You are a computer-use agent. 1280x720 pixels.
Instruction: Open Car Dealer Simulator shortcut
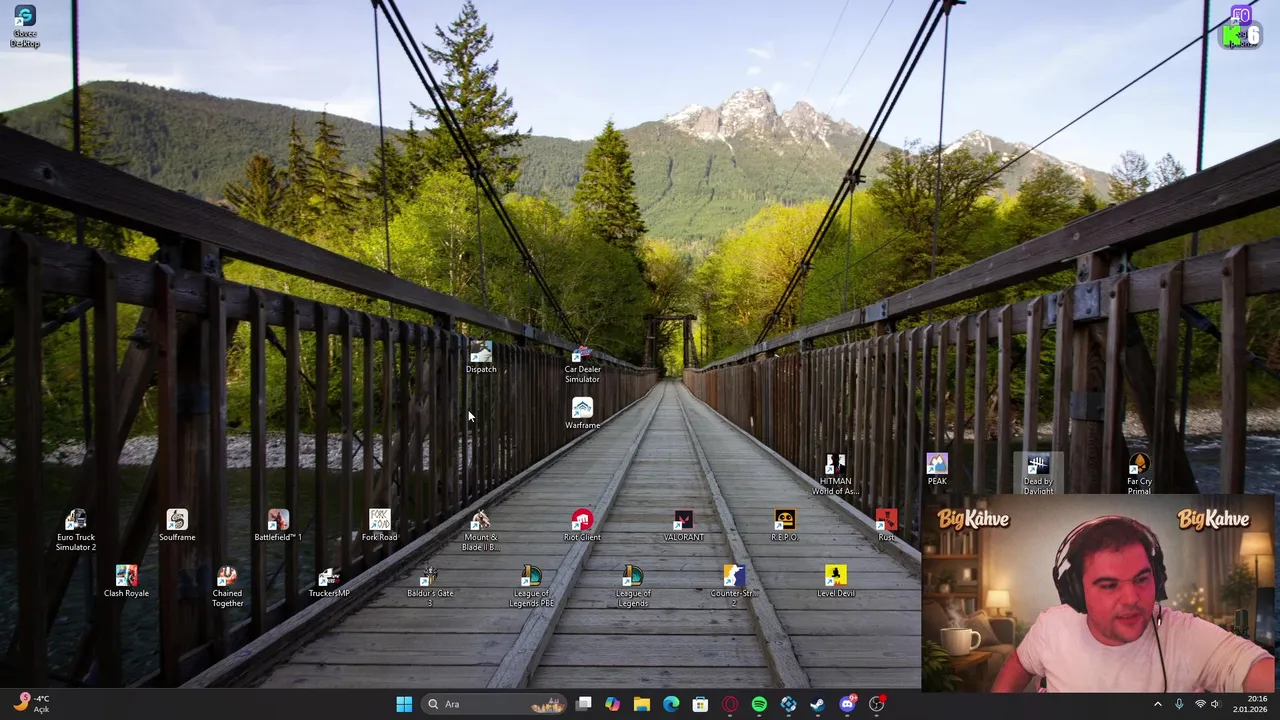coord(582,366)
